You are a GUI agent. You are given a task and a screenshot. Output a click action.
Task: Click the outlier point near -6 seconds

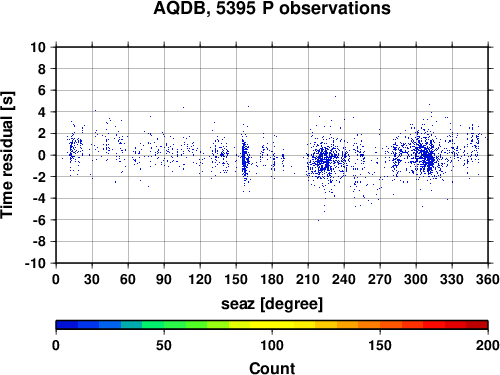pos(318,220)
